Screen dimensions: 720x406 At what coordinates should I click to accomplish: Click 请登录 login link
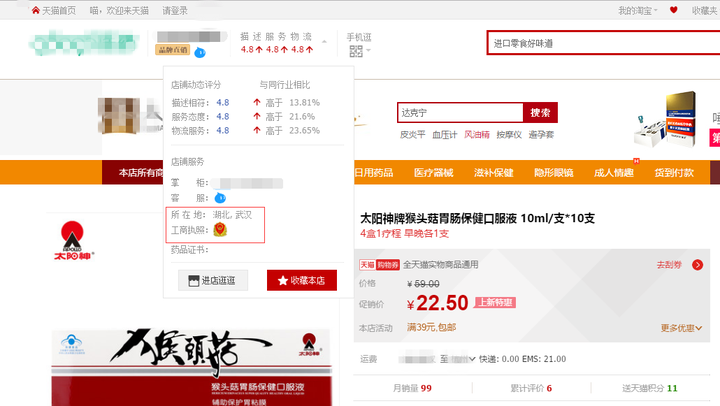(x=175, y=10)
